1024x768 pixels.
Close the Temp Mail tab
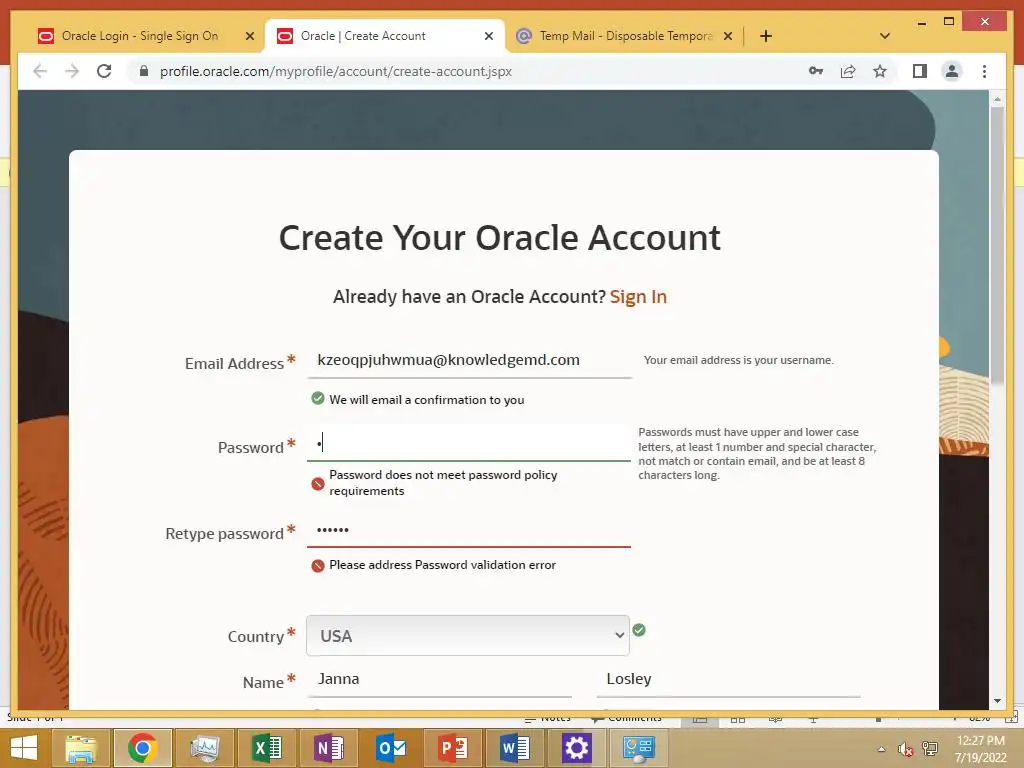click(728, 37)
